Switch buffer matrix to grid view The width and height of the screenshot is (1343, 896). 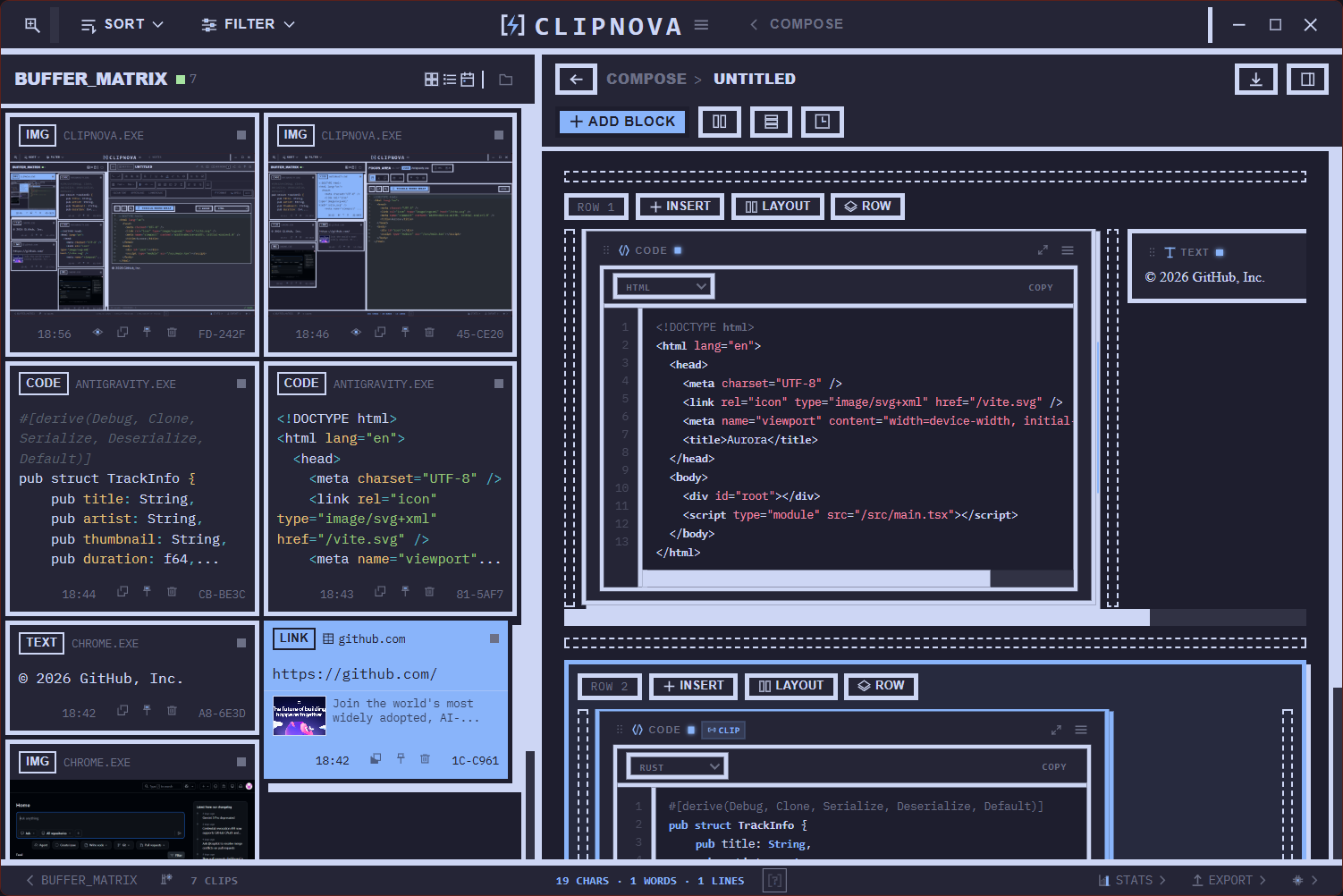click(432, 80)
